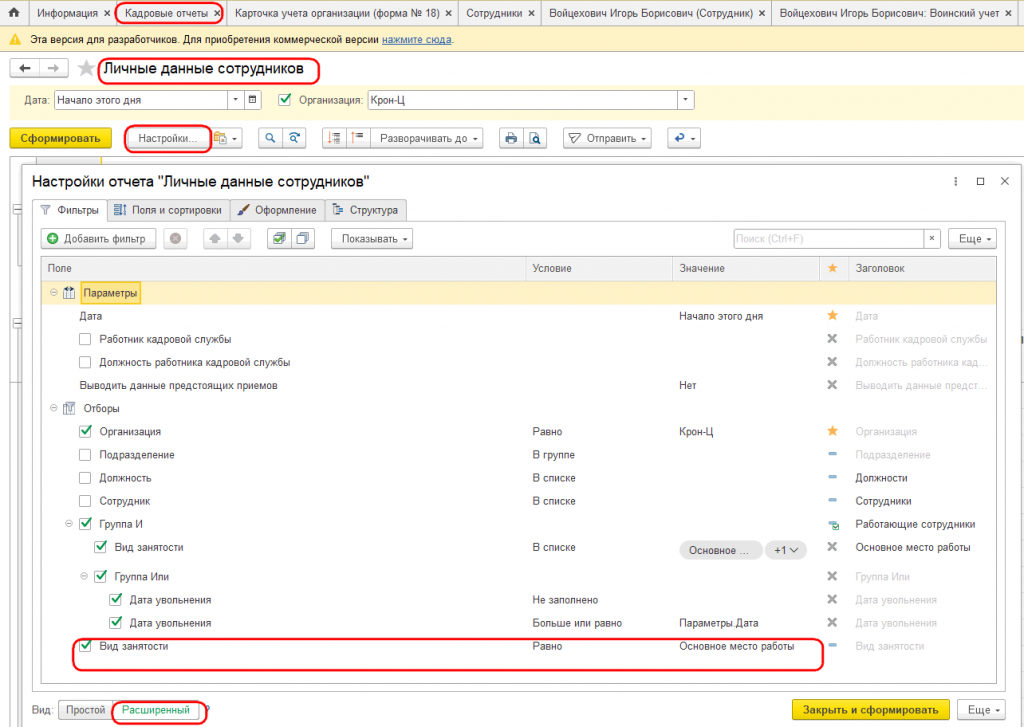Uncheck Вид занятости with condition Равно
The height and width of the screenshot is (727, 1024).
pyautogui.click(x=85, y=646)
